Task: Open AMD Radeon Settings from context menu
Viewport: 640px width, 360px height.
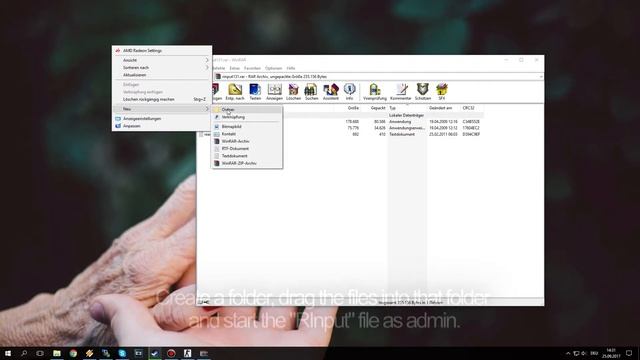Action: pyautogui.click(x=162, y=51)
